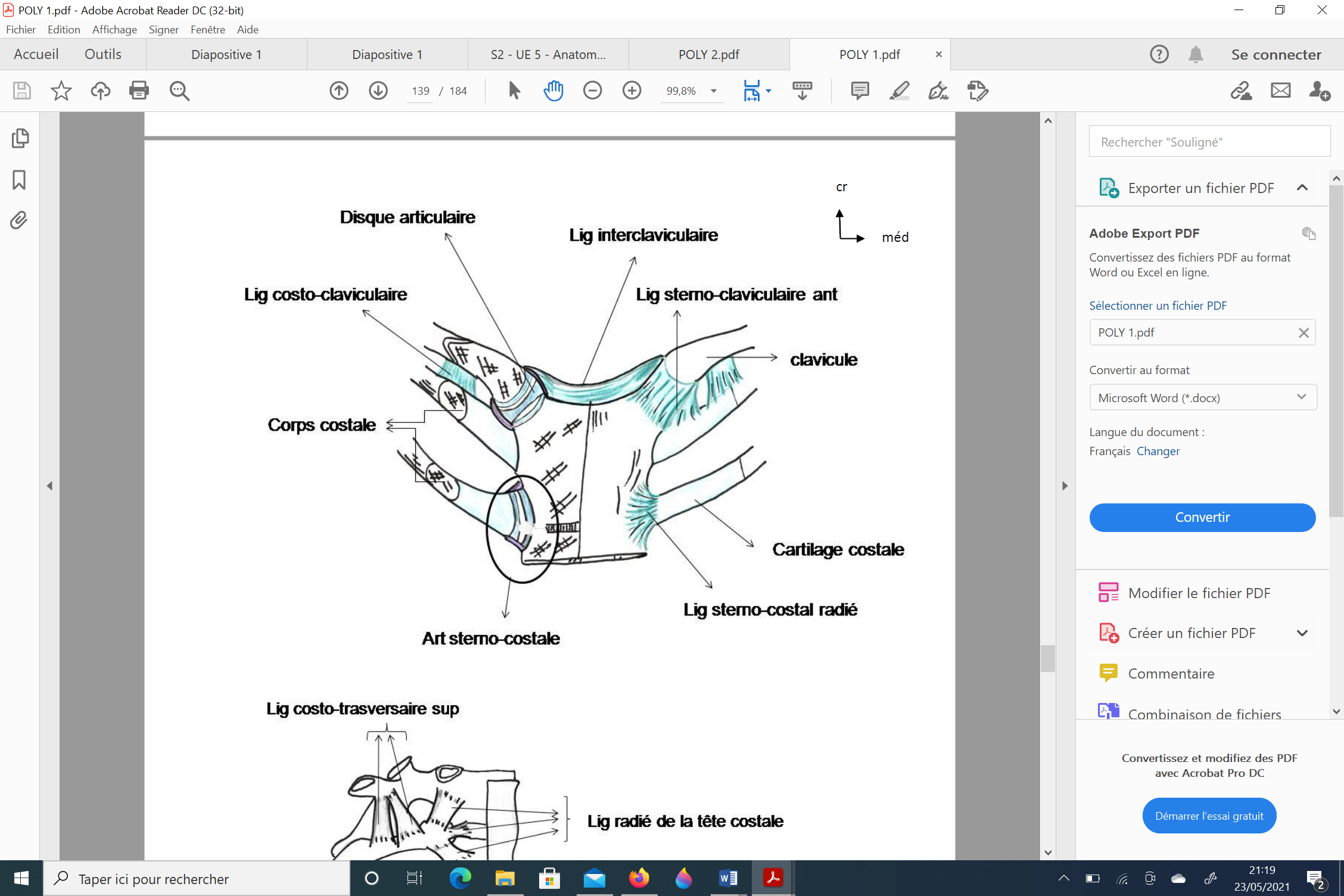Click the arrow Selection tool
Screen dimensions: 1344x896
514,91
